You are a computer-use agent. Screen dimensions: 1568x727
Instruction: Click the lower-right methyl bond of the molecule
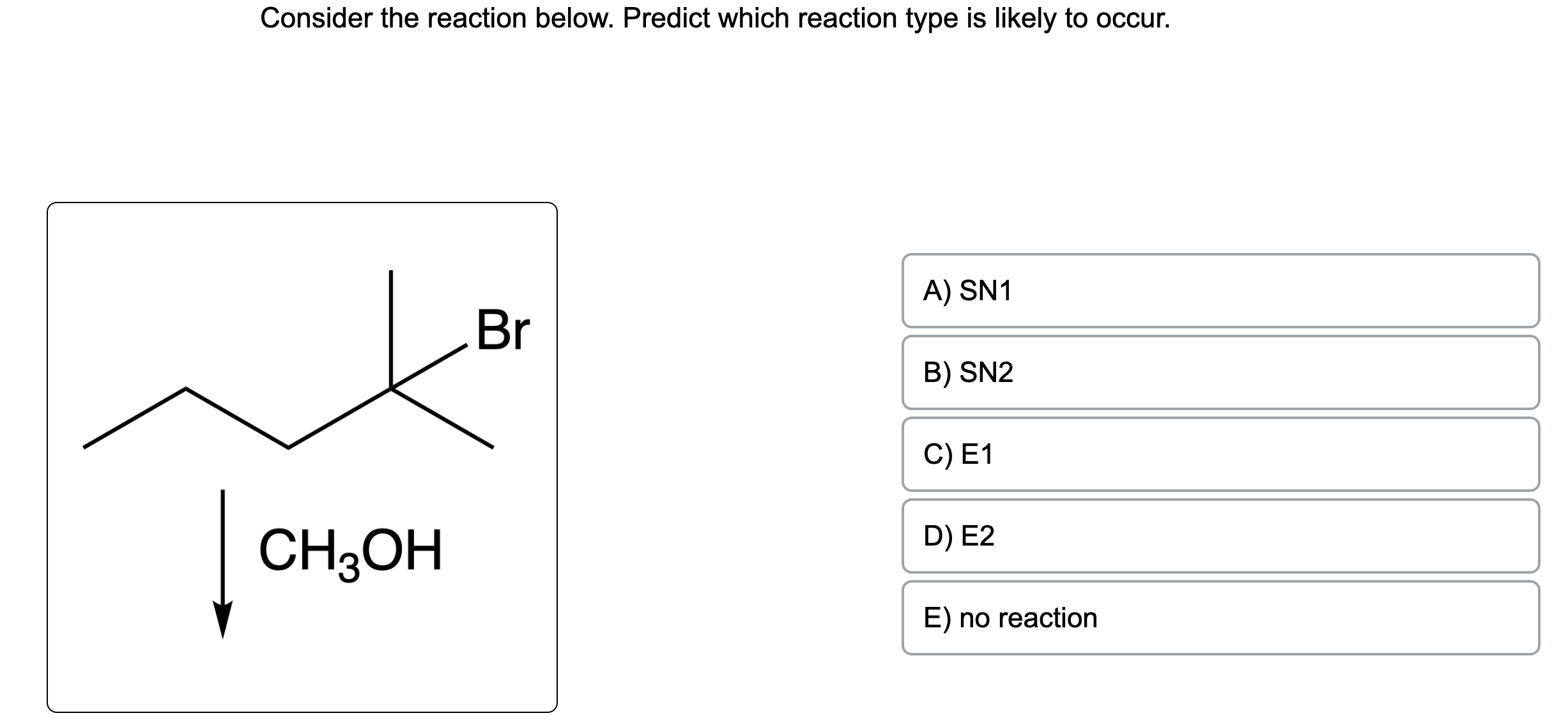pyautogui.click(x=442, y=418)
